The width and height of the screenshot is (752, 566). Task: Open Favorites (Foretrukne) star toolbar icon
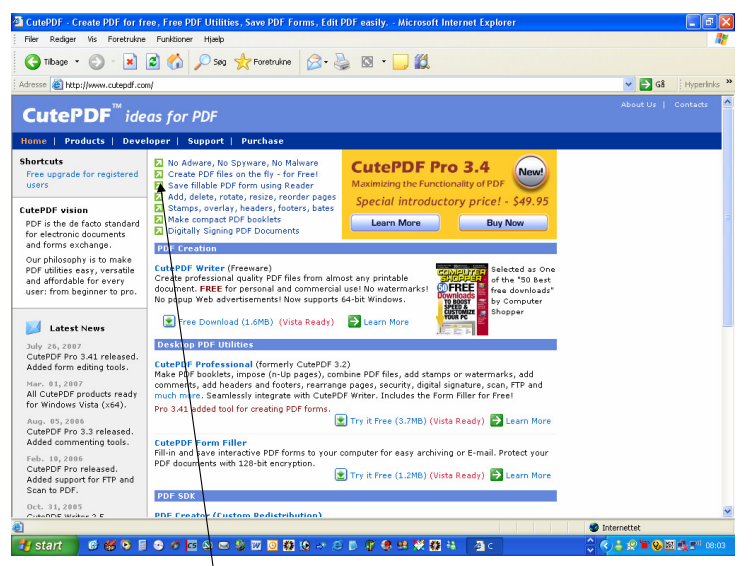coord(243,62)
